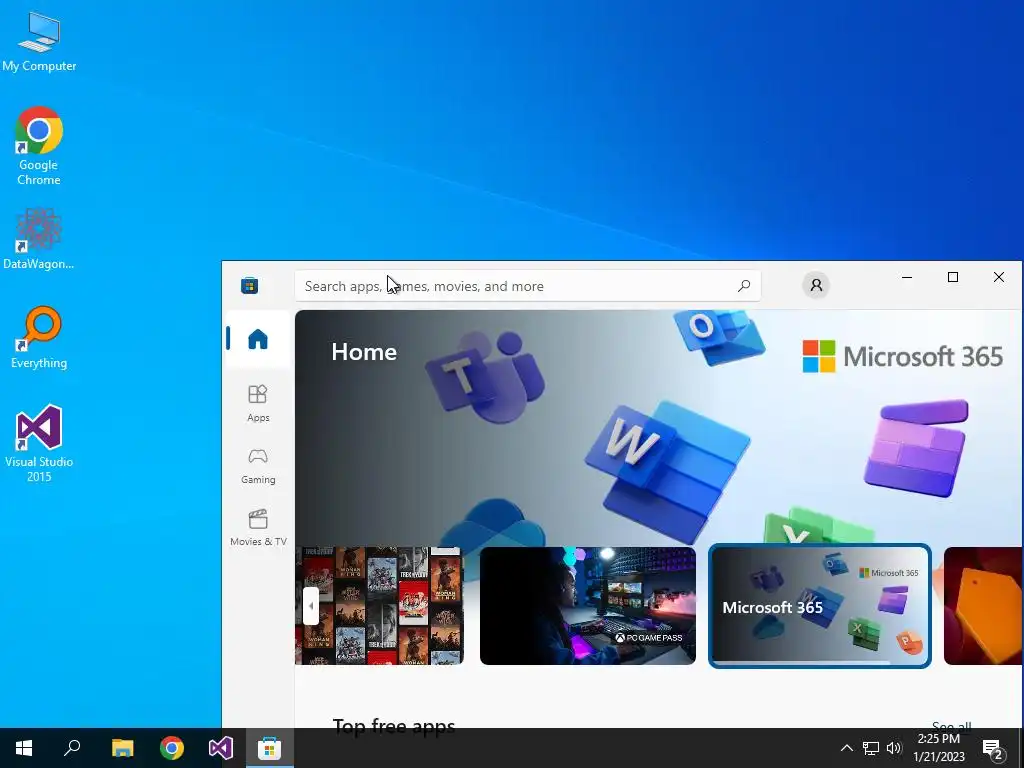The image size is (1024, 768).
Task: Show hidden system tray icons
Action: click(846, 748)
